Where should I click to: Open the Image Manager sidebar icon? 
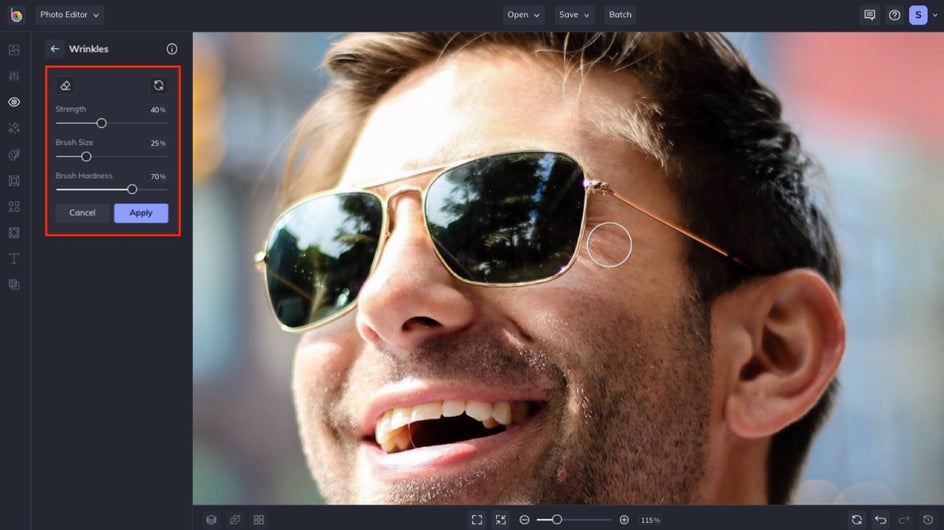pyautogui.click(x=14, y=49)
